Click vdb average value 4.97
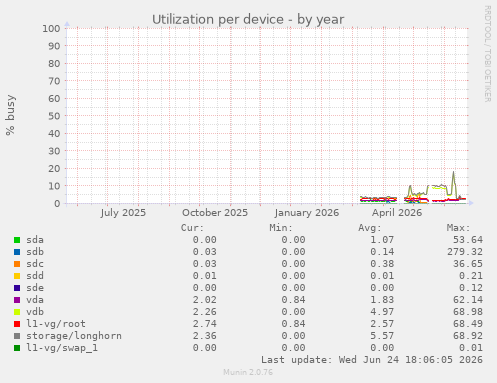The image size is (497, 383). click(382, 312)
